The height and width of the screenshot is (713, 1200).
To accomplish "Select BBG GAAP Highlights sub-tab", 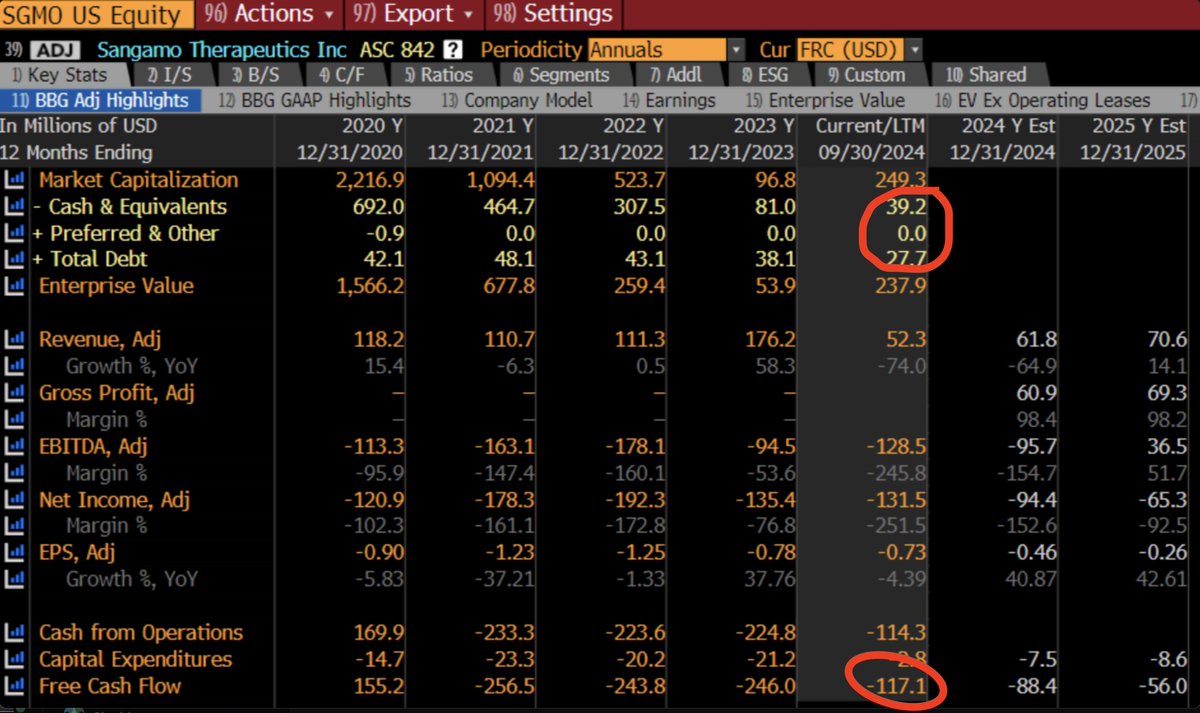I will (314, 100).
